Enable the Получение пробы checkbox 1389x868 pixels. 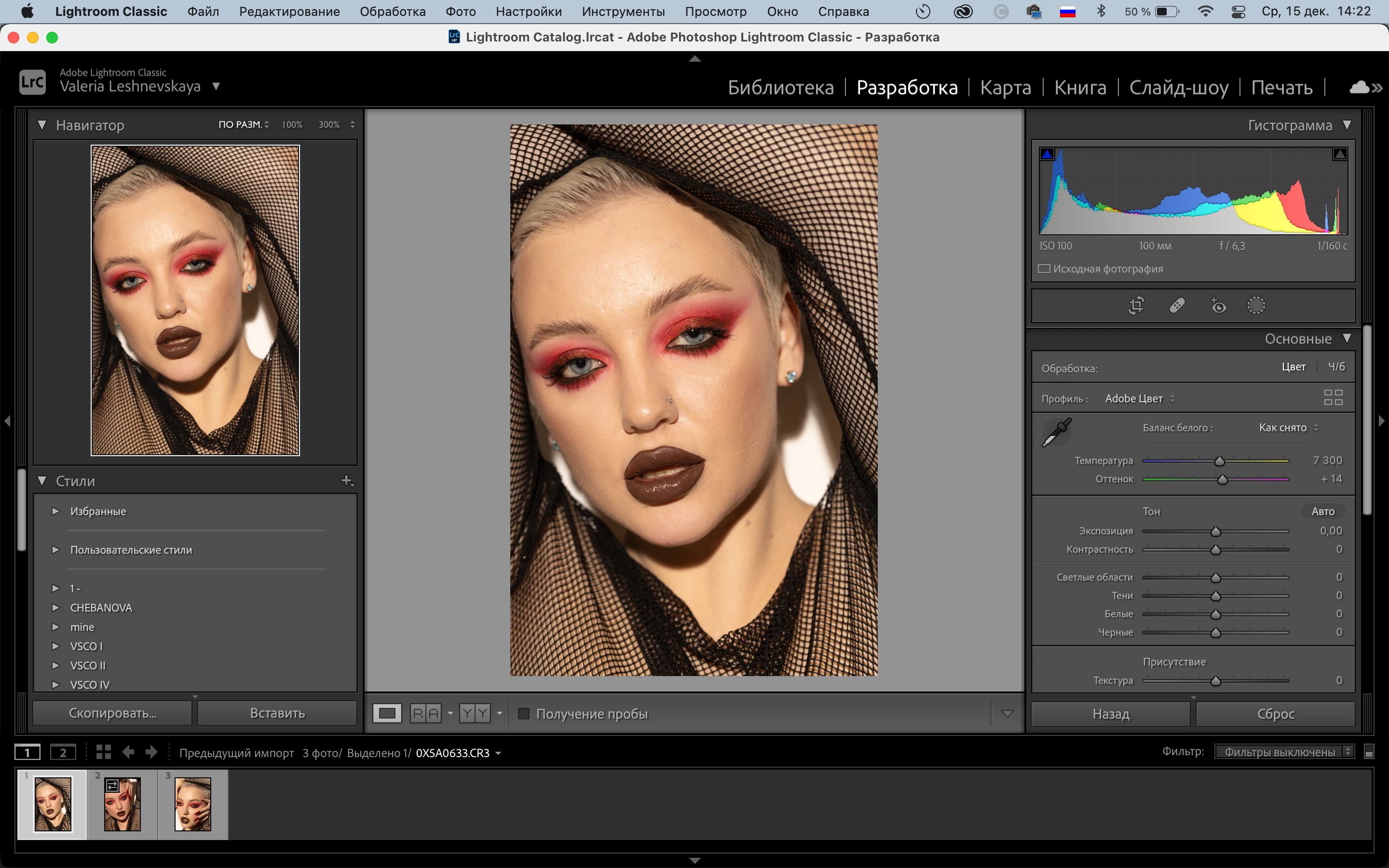pyautogui.click(x=523, y=714)
